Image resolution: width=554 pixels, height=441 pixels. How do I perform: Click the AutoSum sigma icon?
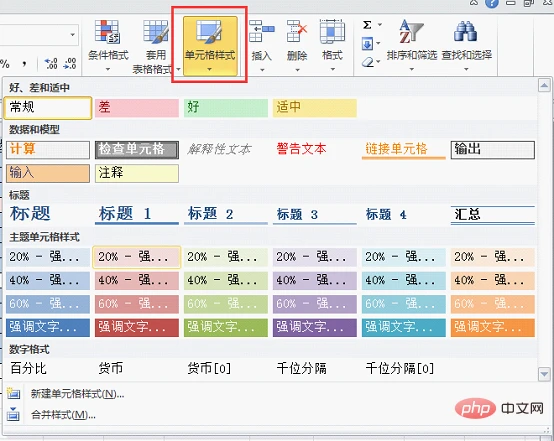(367, 25)
